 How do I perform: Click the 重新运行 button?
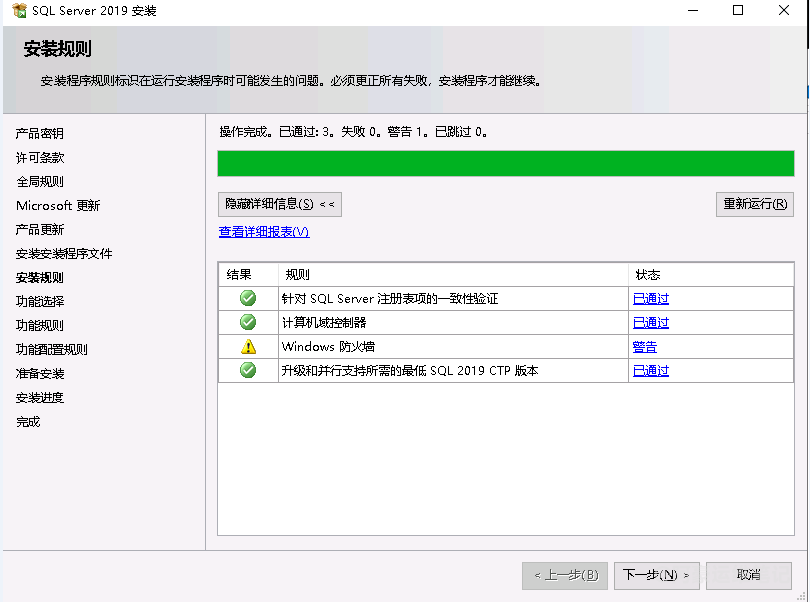(755, 204)
